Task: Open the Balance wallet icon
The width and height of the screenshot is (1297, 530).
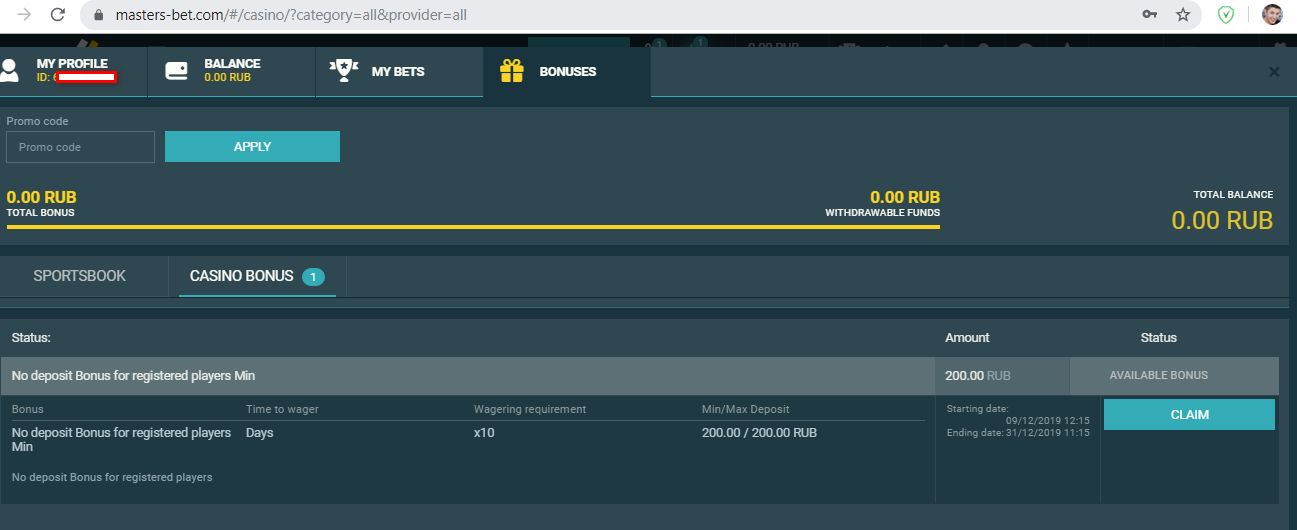Action: pos(177,71)
